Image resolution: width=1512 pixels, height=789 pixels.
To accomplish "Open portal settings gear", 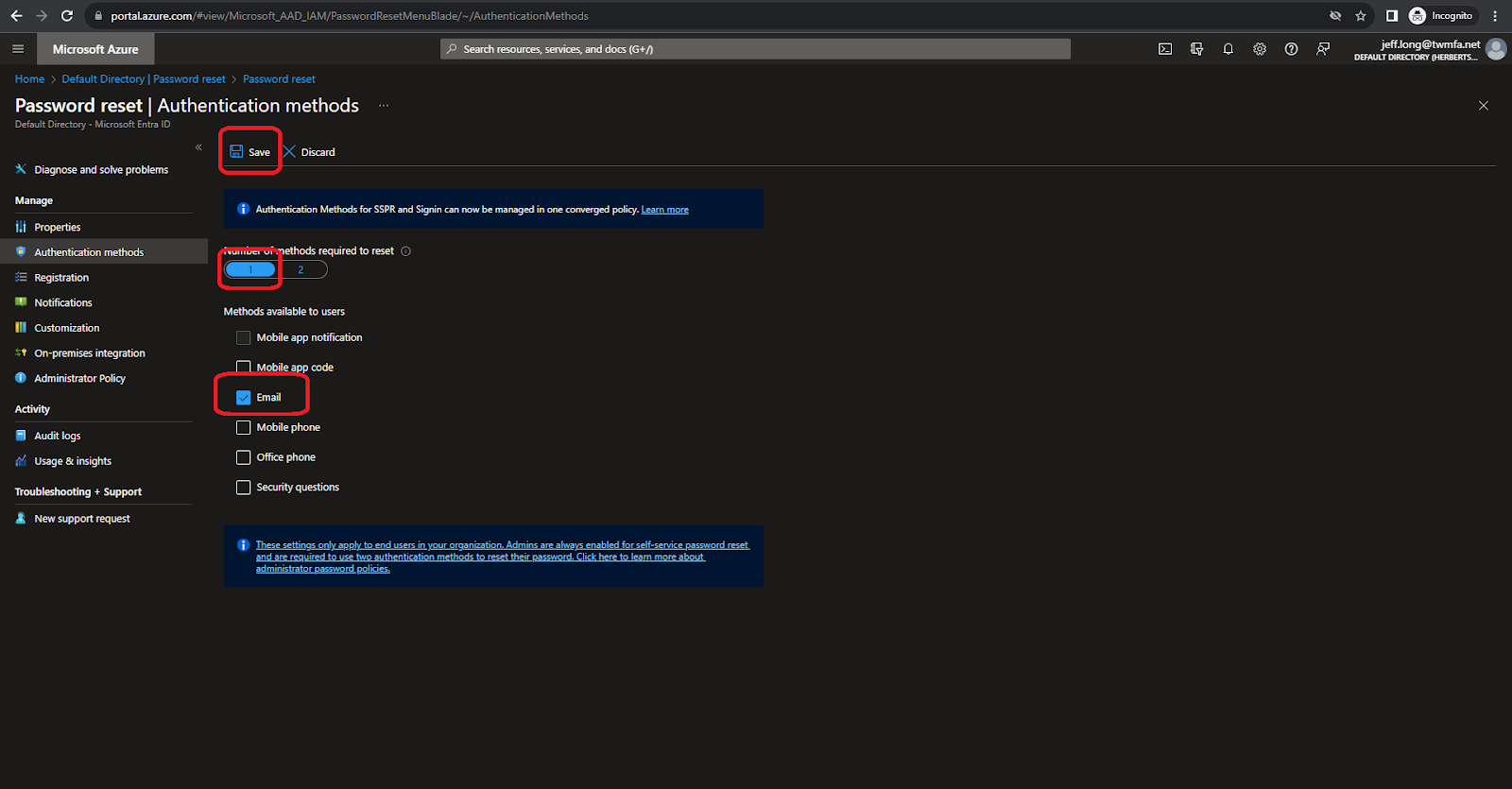I will coord(1260,49).
